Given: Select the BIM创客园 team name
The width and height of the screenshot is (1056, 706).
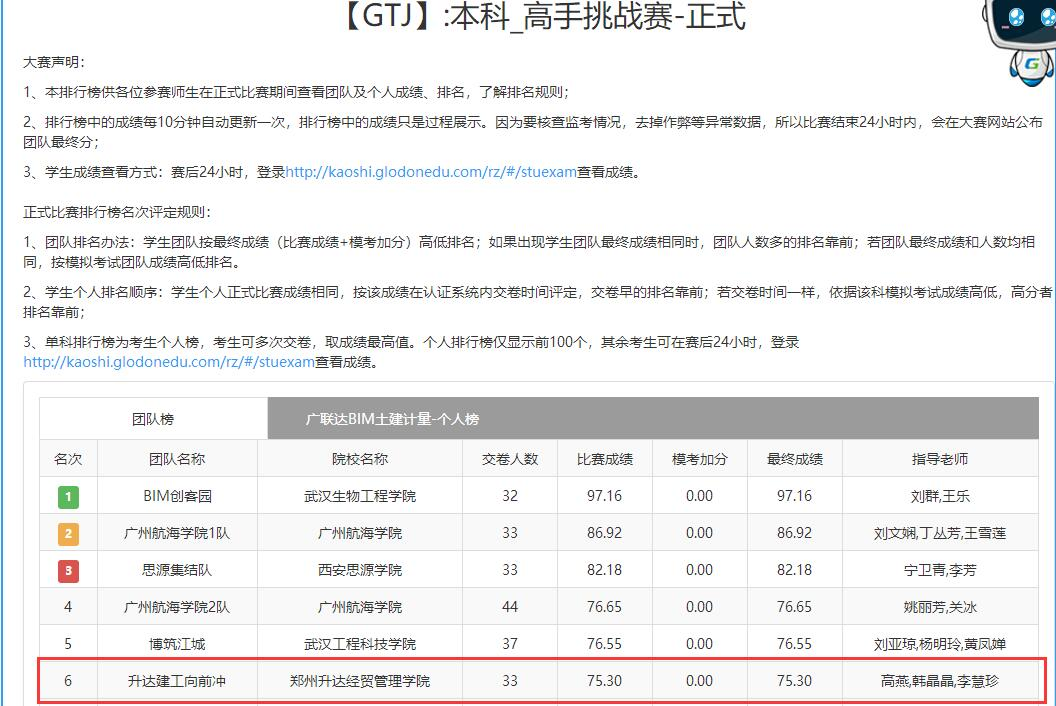Looking at the screenshot, I should click(x=177, y=496).
